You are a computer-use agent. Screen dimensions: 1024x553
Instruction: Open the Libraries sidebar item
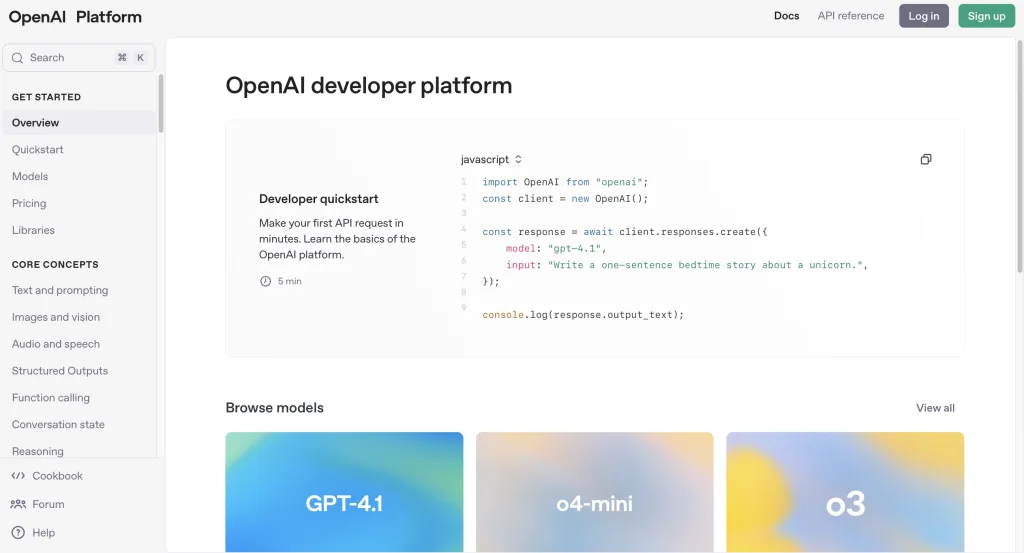(33, 230)
